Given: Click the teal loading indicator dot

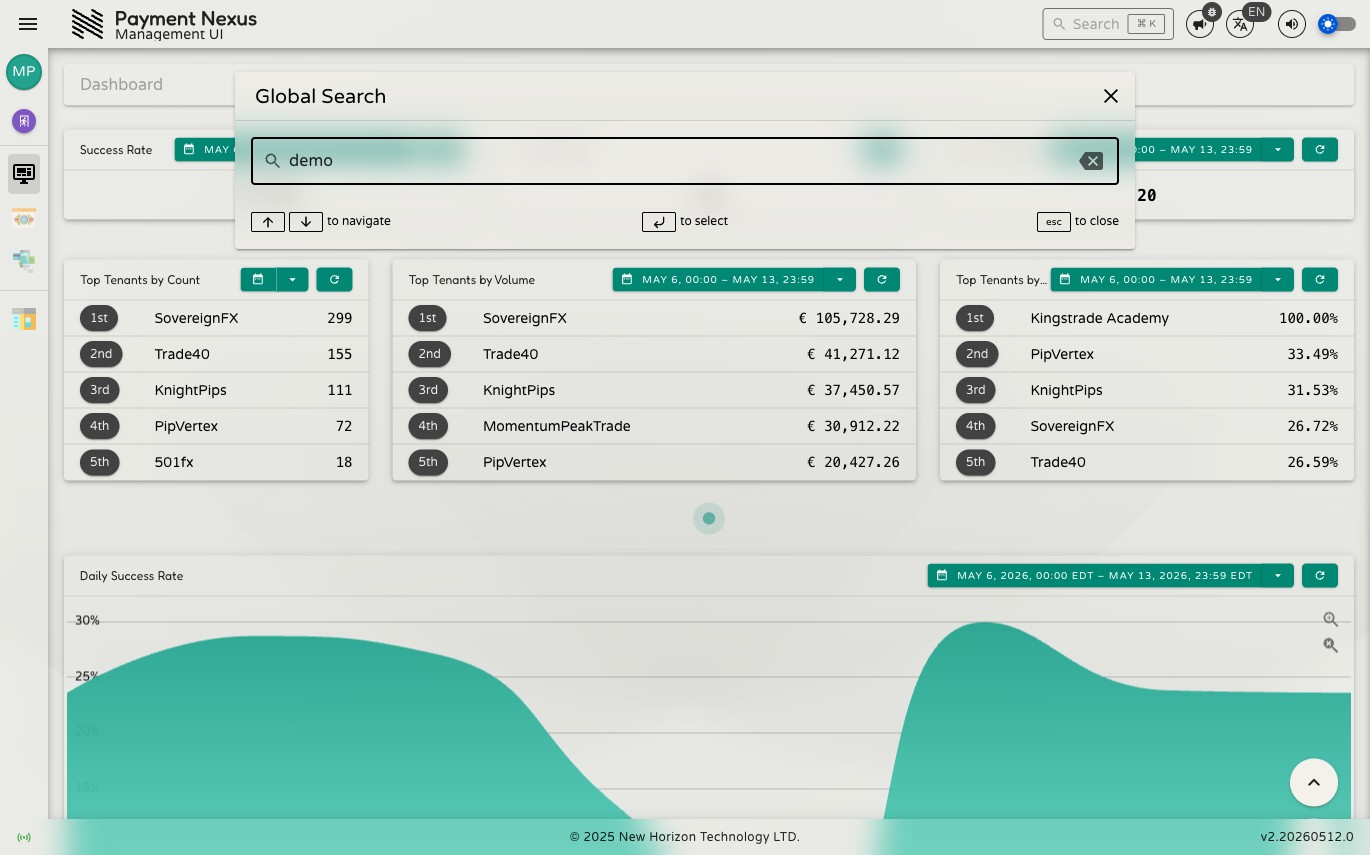Looking at the screenshot, I should pyautogui.click(x=709, y=518).
